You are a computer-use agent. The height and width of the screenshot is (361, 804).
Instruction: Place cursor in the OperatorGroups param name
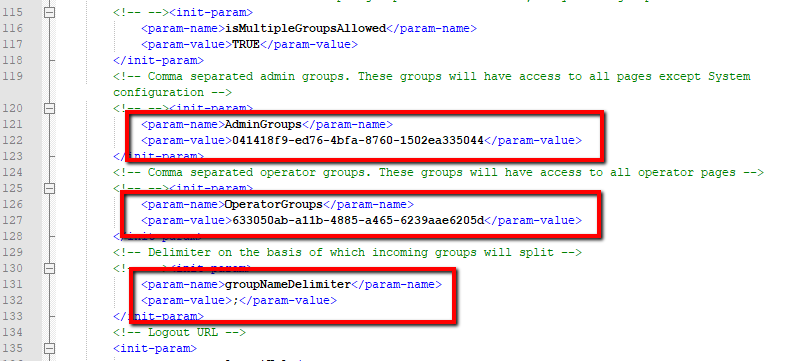[274, 205]
